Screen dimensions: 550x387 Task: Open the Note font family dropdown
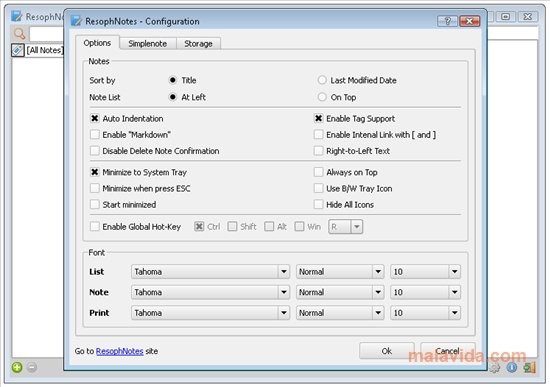[210, 292]
